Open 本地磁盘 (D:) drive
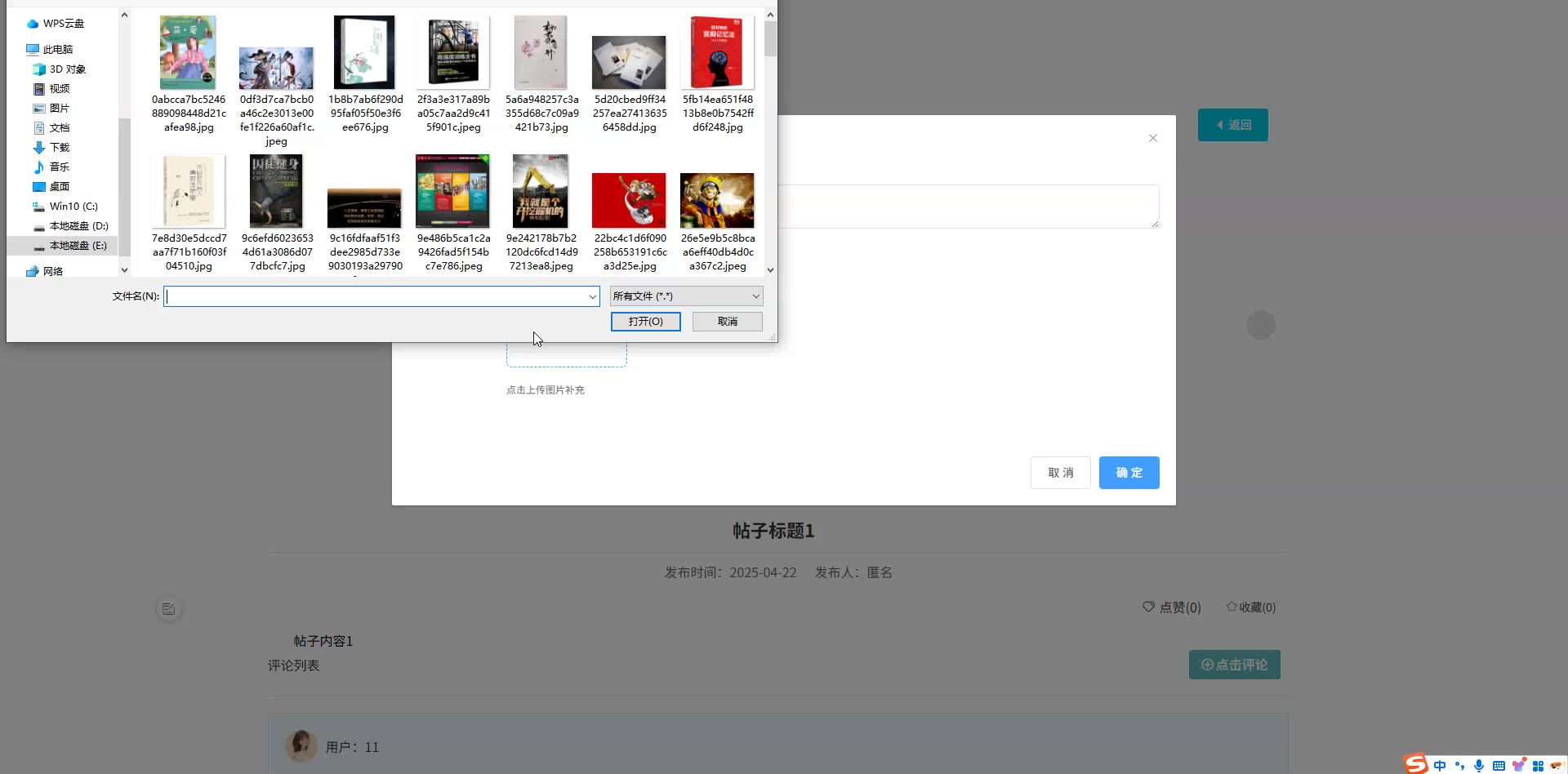 [x=70, y=226]
